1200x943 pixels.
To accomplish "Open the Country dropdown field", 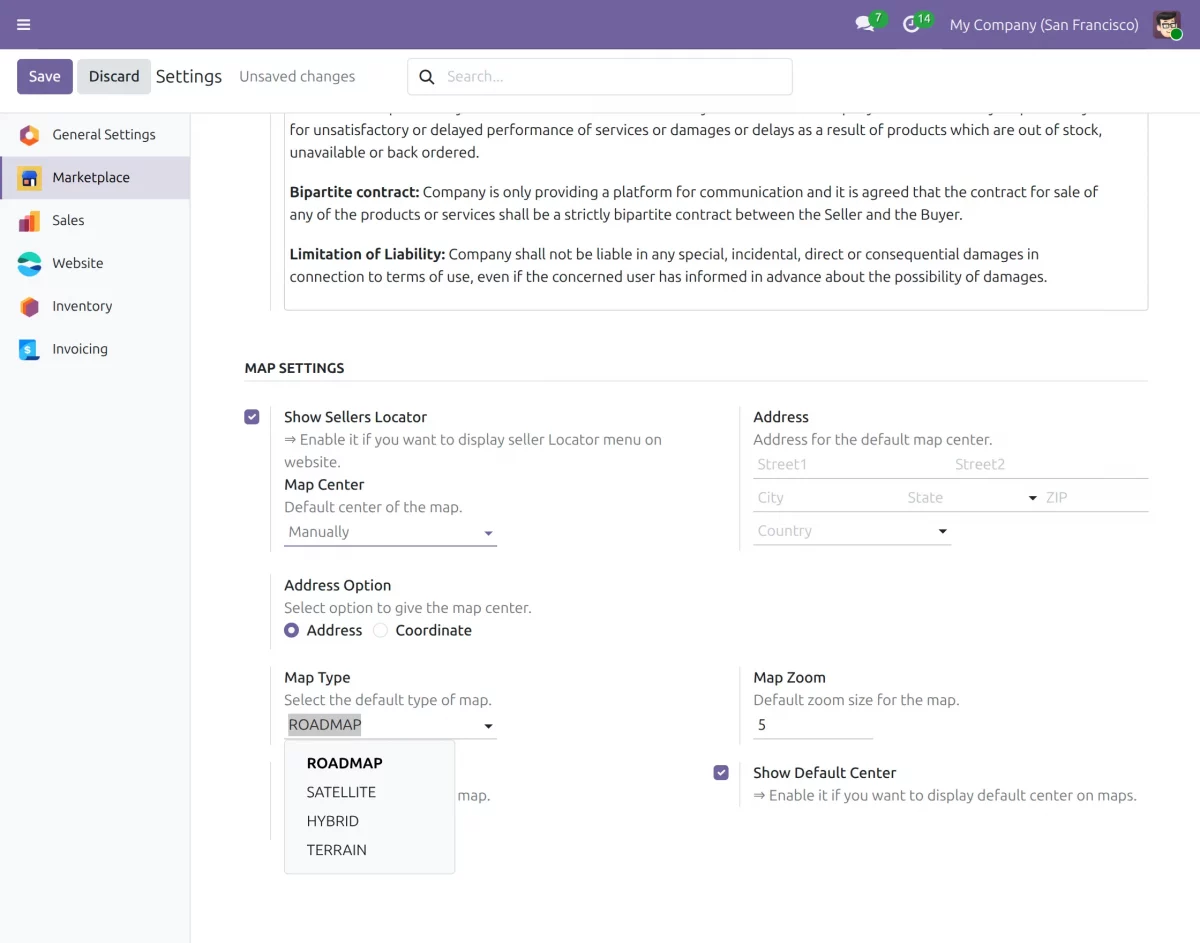I will tap(852, 531).
